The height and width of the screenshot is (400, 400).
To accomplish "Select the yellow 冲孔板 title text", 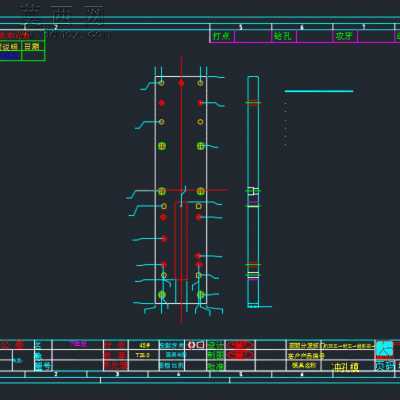I will (x=346, y=367).
